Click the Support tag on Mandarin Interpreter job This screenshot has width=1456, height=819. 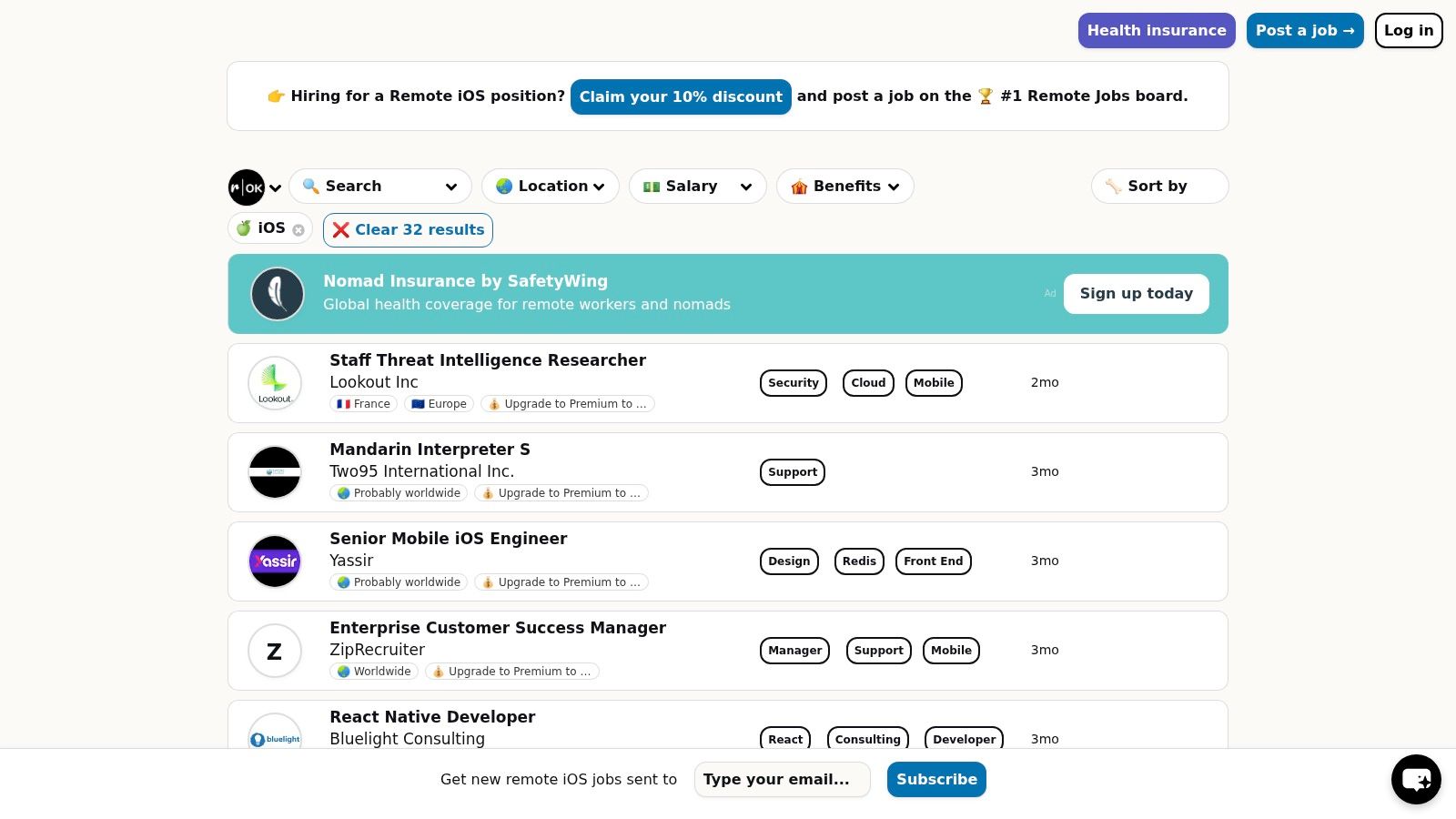click(793, 472)
